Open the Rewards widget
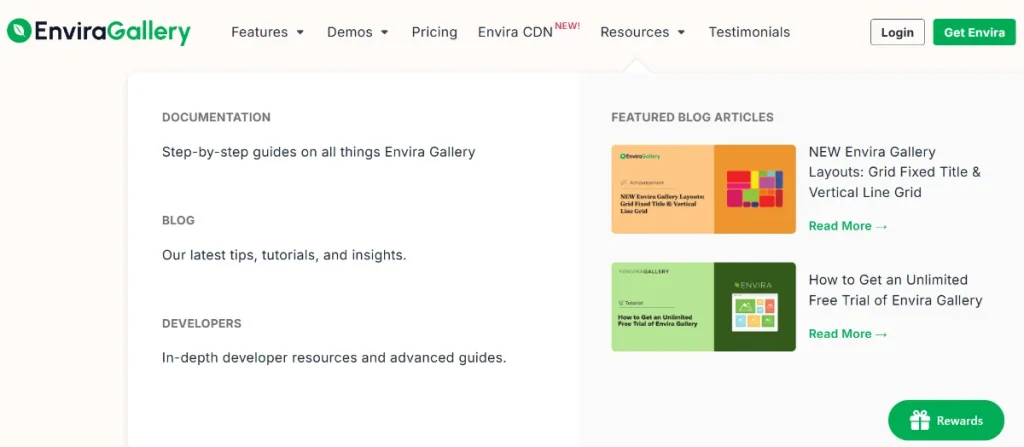 coord(946,420)
